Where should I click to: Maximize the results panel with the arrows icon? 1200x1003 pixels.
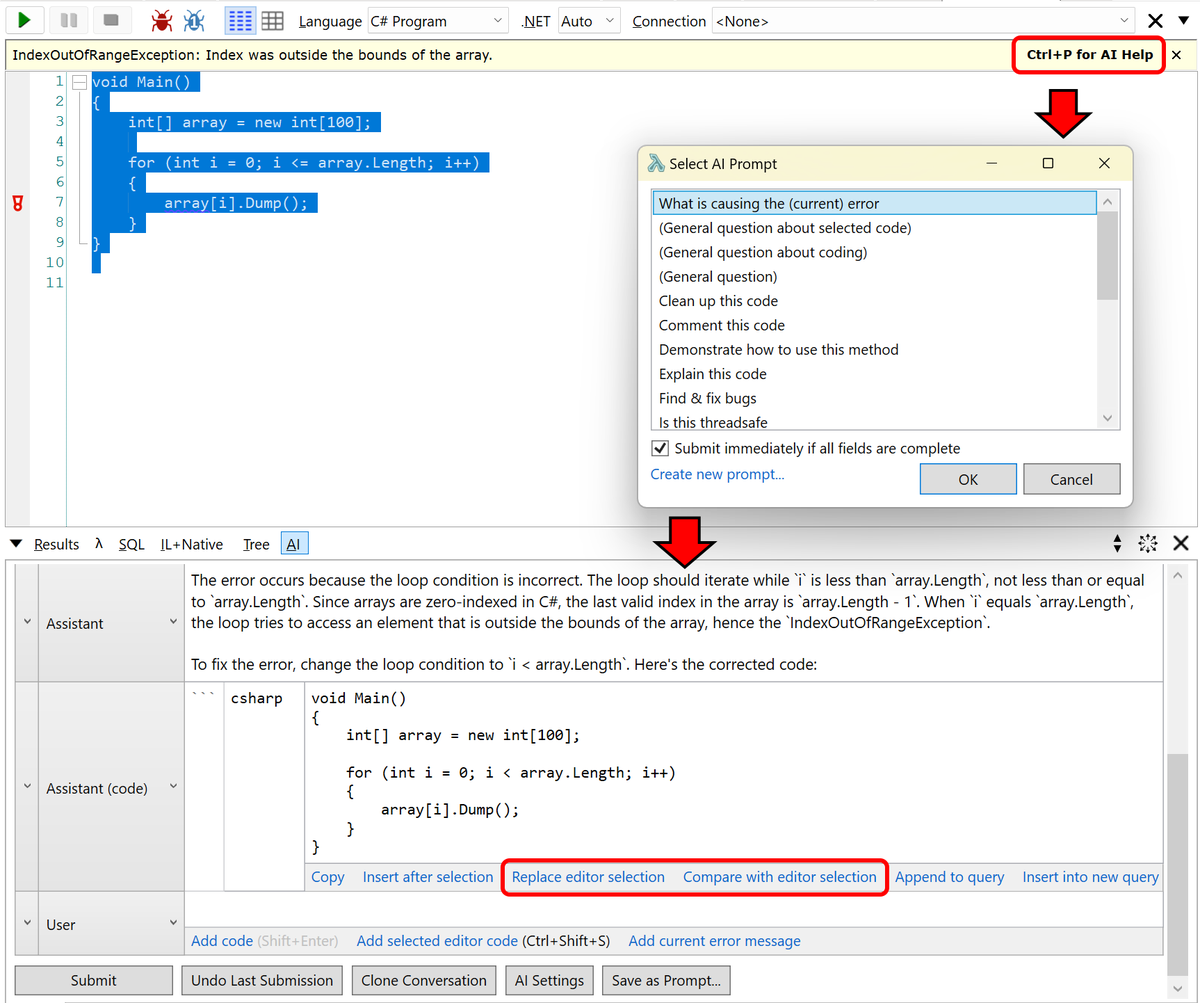[1147, 543]
